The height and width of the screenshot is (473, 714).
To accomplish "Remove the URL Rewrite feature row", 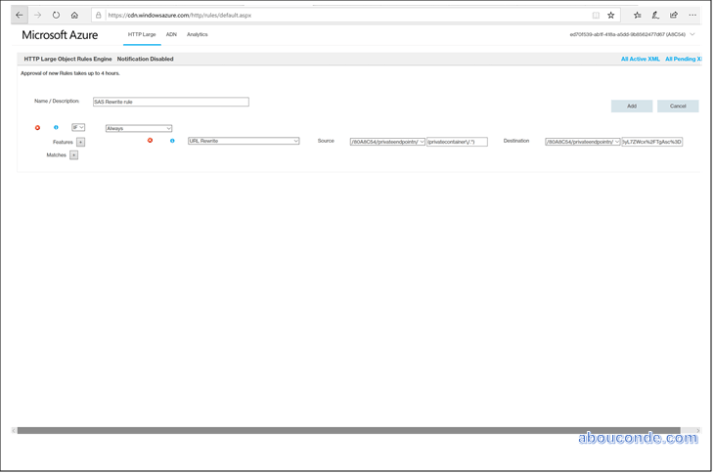I will 150,141.
